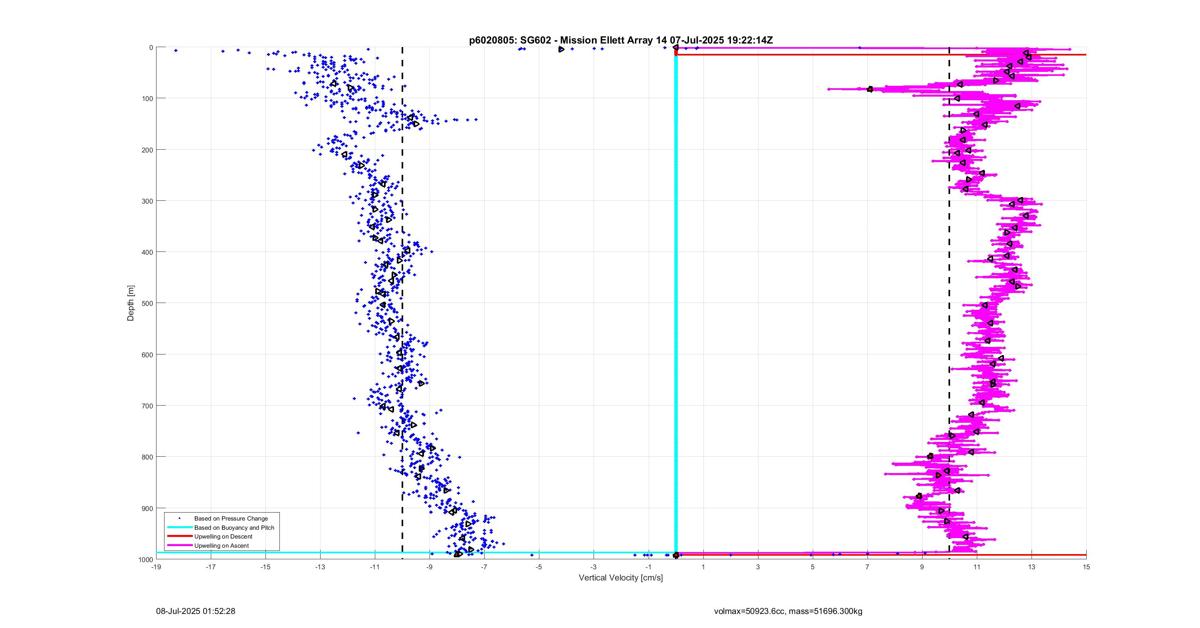
Task: Click the plot title 'p6020805: SG602 - Mission Ellett Array 14'
Action: pos(568,40)
